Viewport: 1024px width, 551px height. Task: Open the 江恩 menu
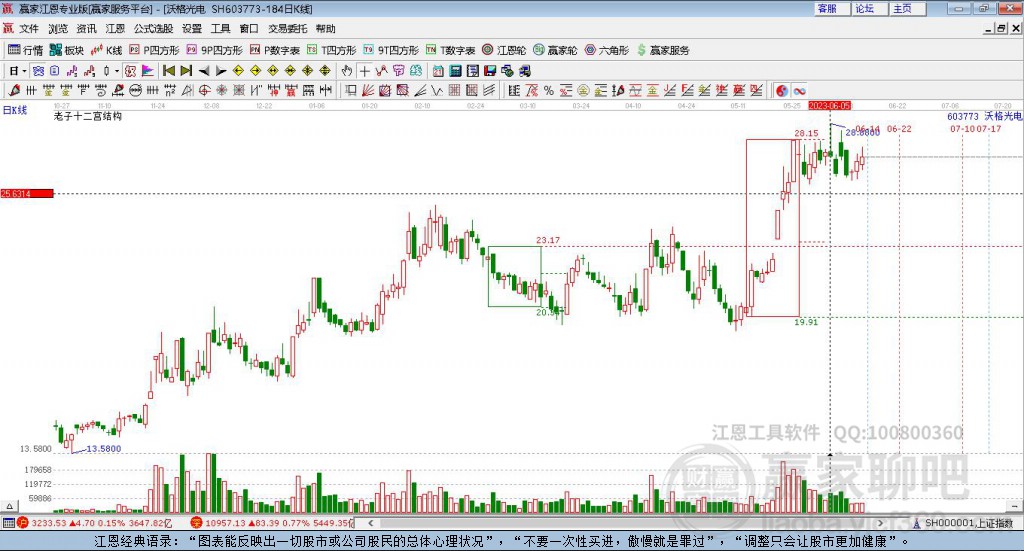tap(115, 29)
